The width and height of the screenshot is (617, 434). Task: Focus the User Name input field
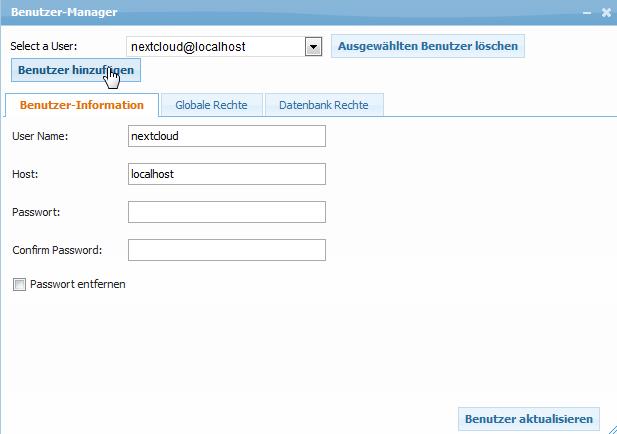tap(227, 136)
